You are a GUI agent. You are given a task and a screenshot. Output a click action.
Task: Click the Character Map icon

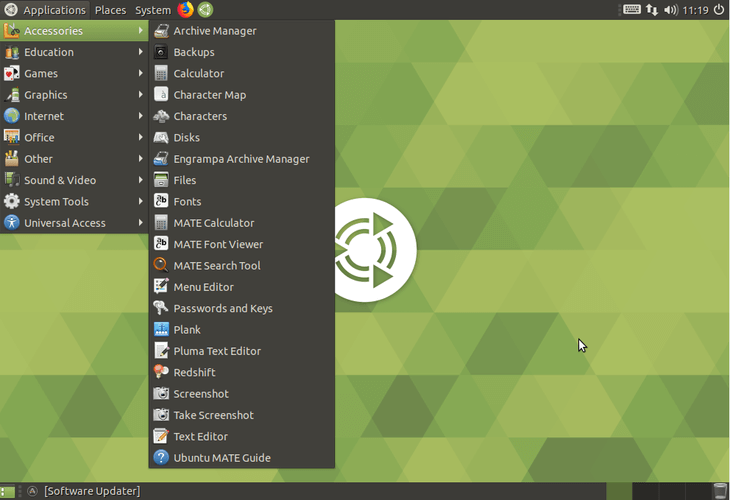161,95
